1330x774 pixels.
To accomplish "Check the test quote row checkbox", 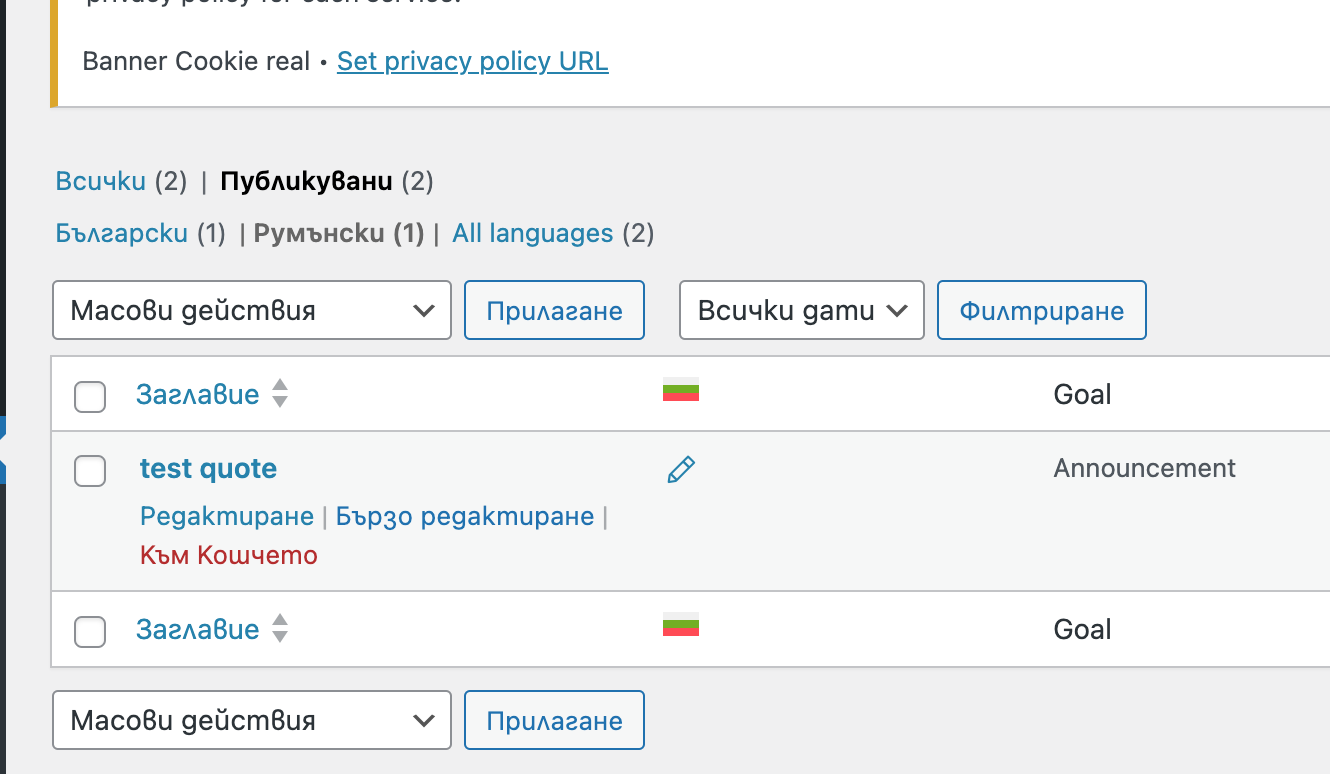I will click(90, 470).
